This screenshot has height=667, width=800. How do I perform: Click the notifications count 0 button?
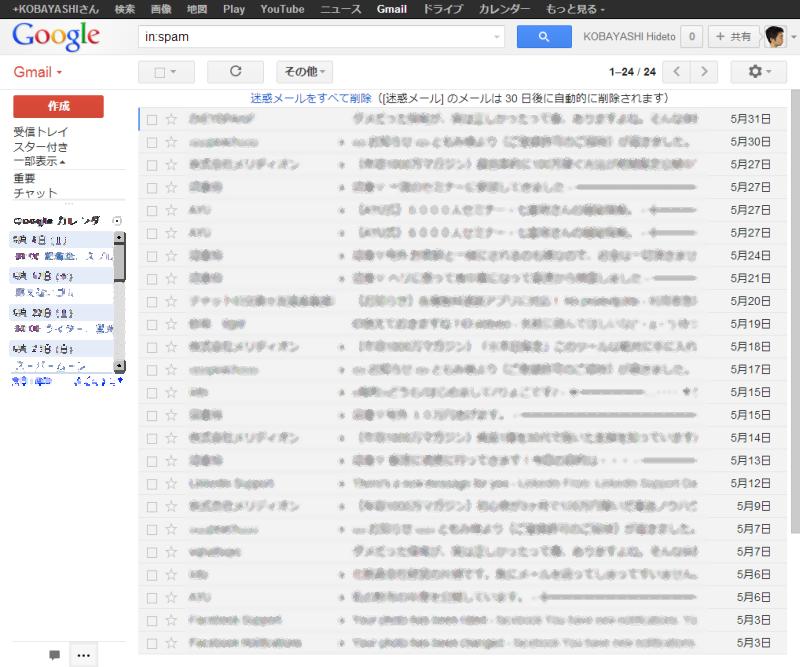tap(692, 37)
